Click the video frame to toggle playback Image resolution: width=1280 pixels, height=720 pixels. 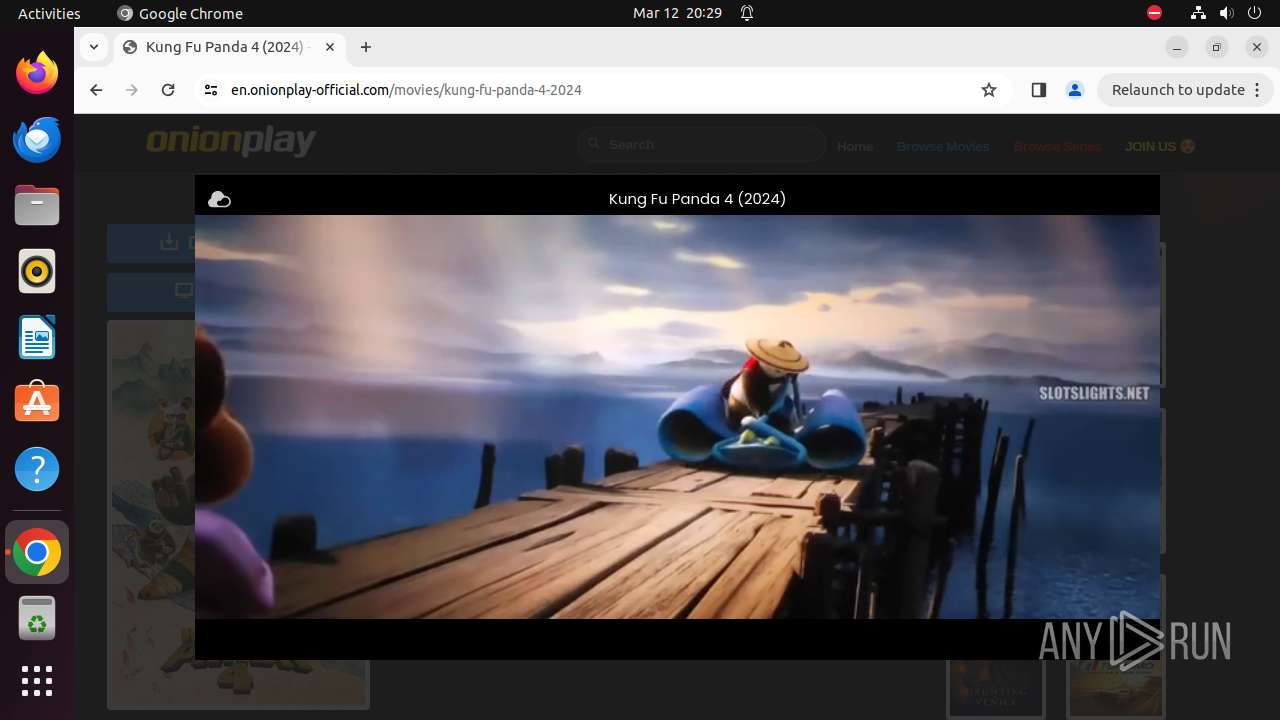click(x=677, y=417)
